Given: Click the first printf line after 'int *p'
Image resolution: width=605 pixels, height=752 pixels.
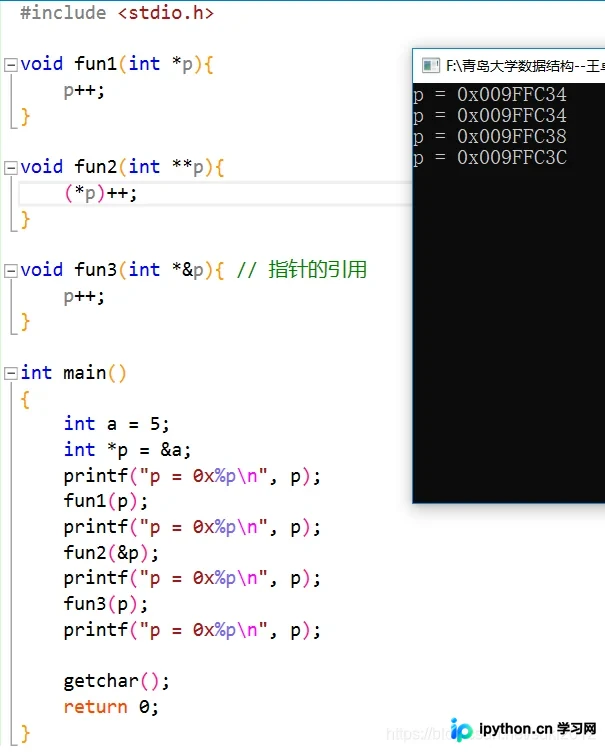Looking at the screenshot, I should [x=192, y=476].
